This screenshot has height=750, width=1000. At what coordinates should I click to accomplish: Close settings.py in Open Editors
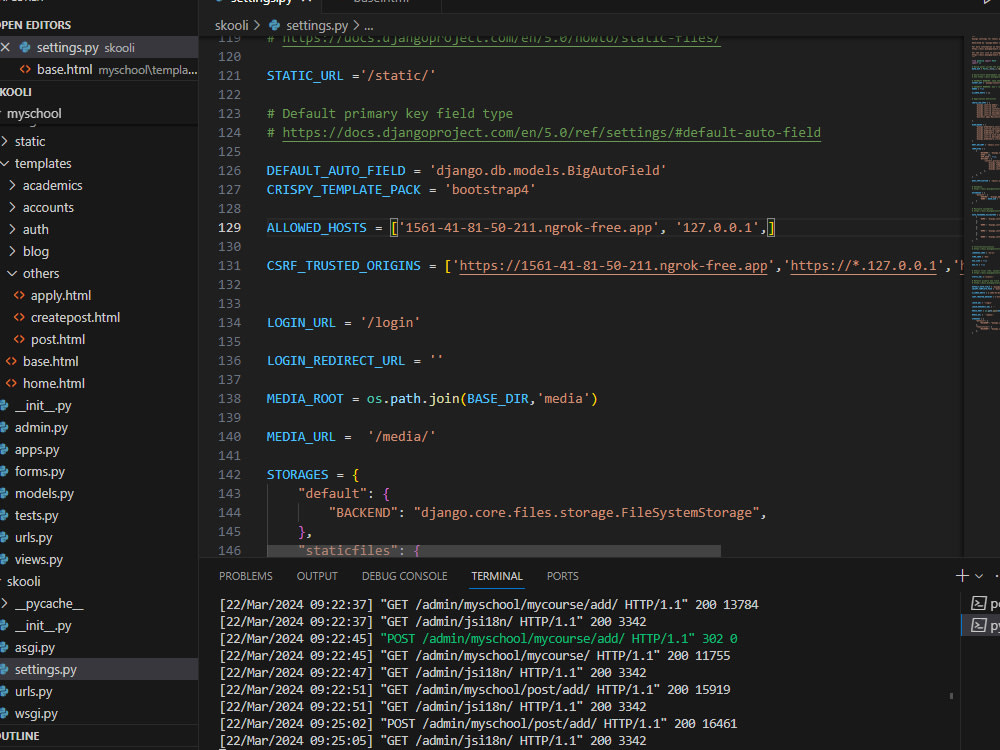pyautogui.click(x=6, y=47)
